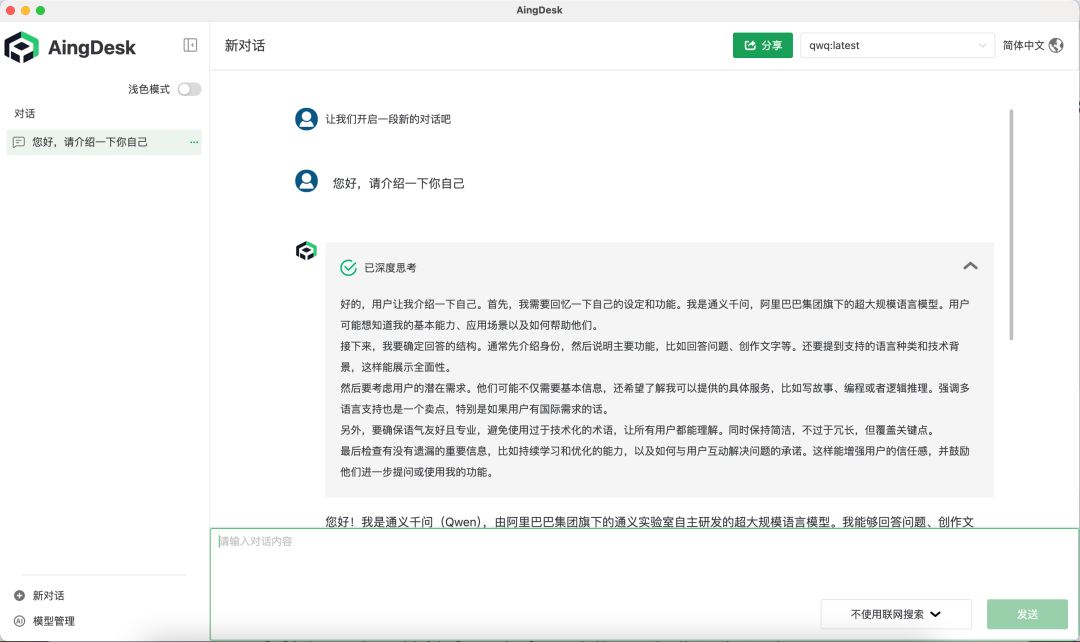Viewport: 1080px width, 642px height.
Task: Click the second user avatar beside 您好 message
Action: point(307,181)
